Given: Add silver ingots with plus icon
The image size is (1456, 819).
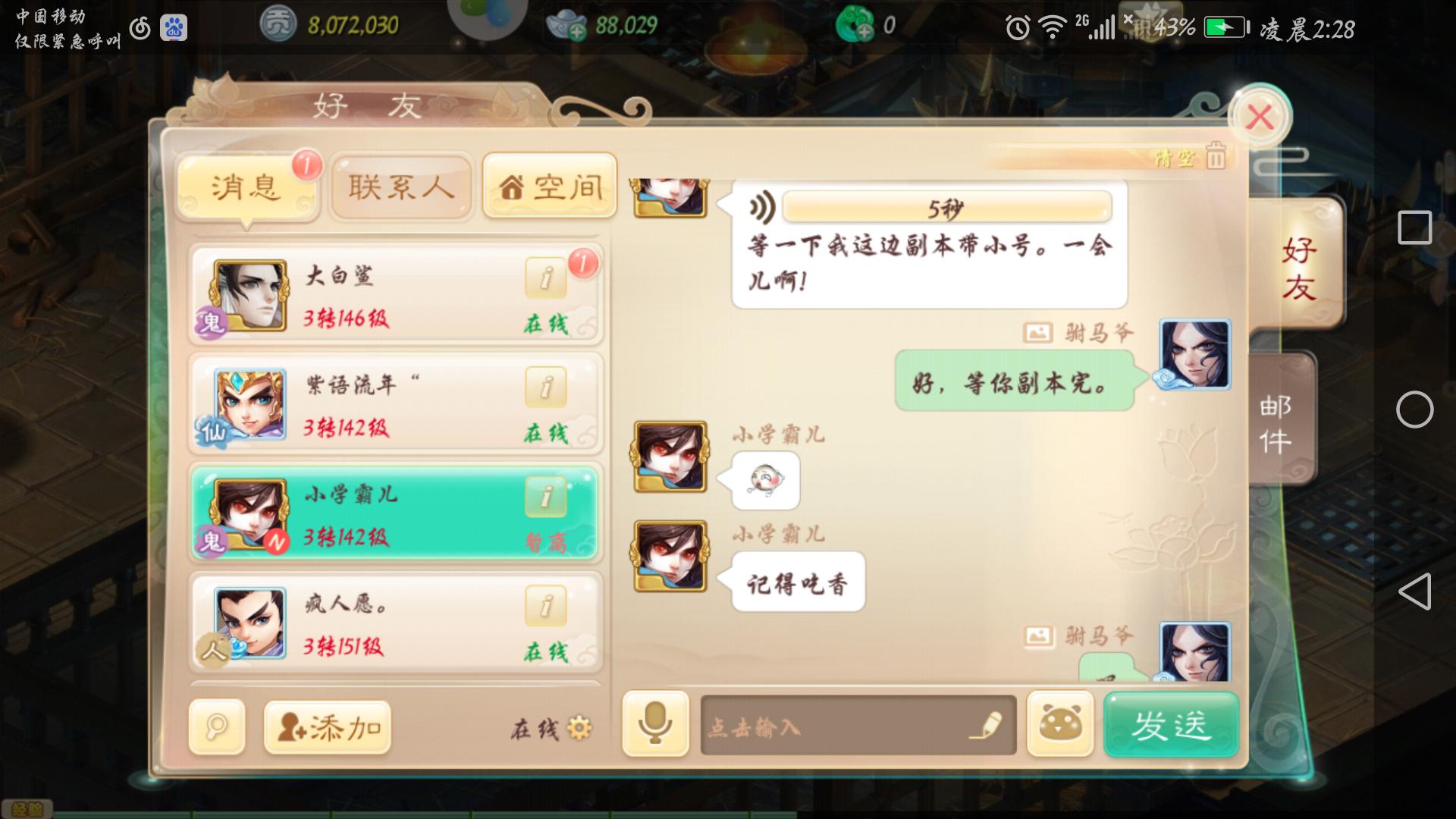Looking at the screenshot, I should (576, 32).
